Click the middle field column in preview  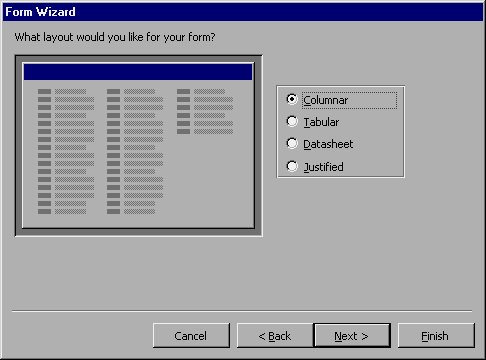(135, 151)
